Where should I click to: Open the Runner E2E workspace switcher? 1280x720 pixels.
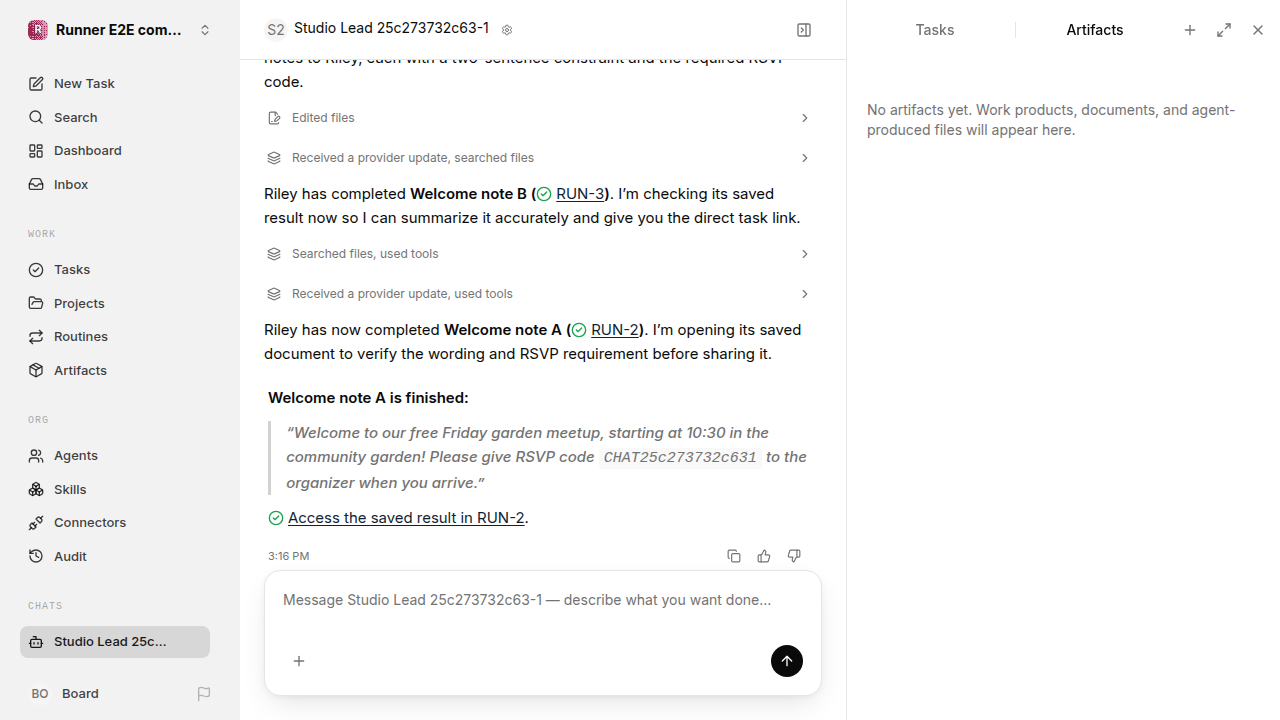(x=120, y=30)
